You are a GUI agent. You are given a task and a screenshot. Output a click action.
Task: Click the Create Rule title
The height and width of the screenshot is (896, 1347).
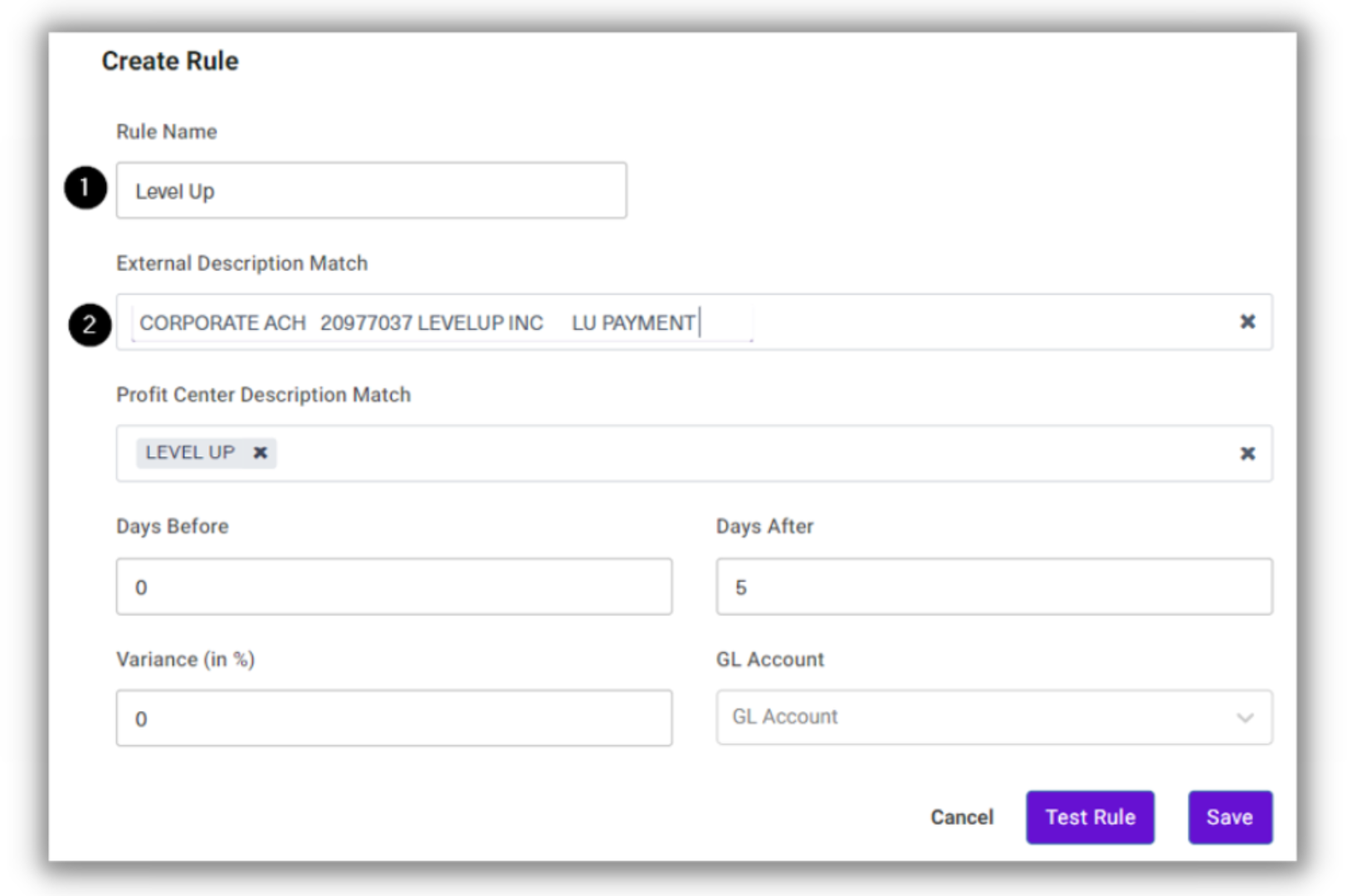click(169, 60)
